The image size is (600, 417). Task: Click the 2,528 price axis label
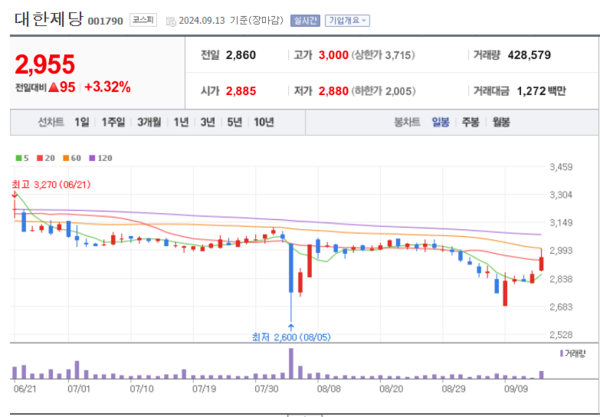pos(561,335)
